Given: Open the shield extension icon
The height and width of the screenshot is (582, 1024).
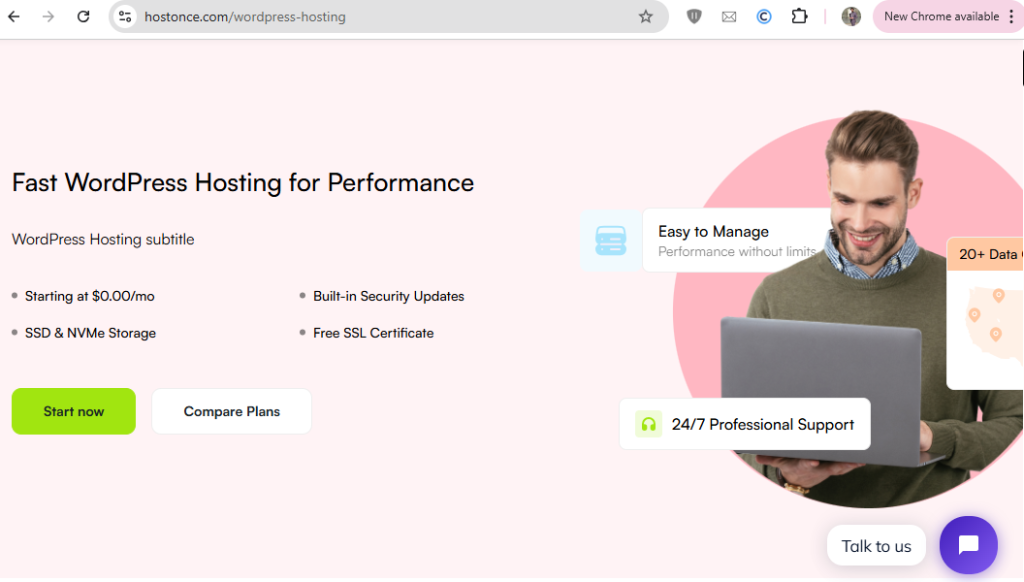Looking at the screenshot, I should [x=694, y=17].
